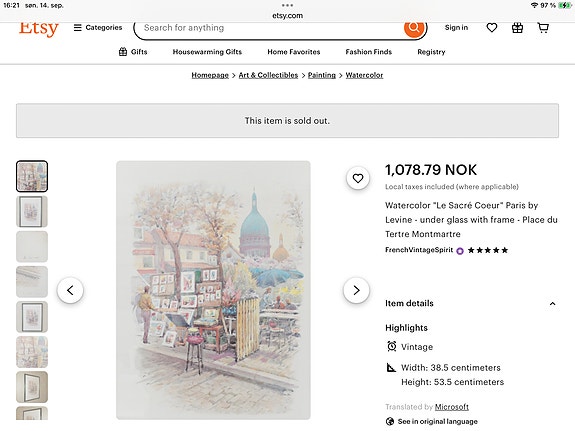
Task: Follow the Watercolor breadcrumb link
Action: [364, 75]
